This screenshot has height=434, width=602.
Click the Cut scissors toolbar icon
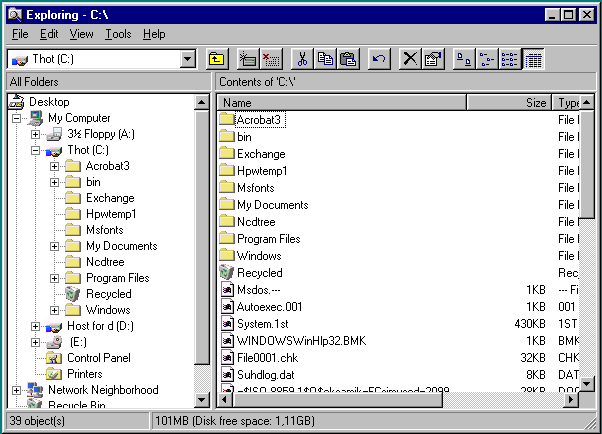pos(302,59)
